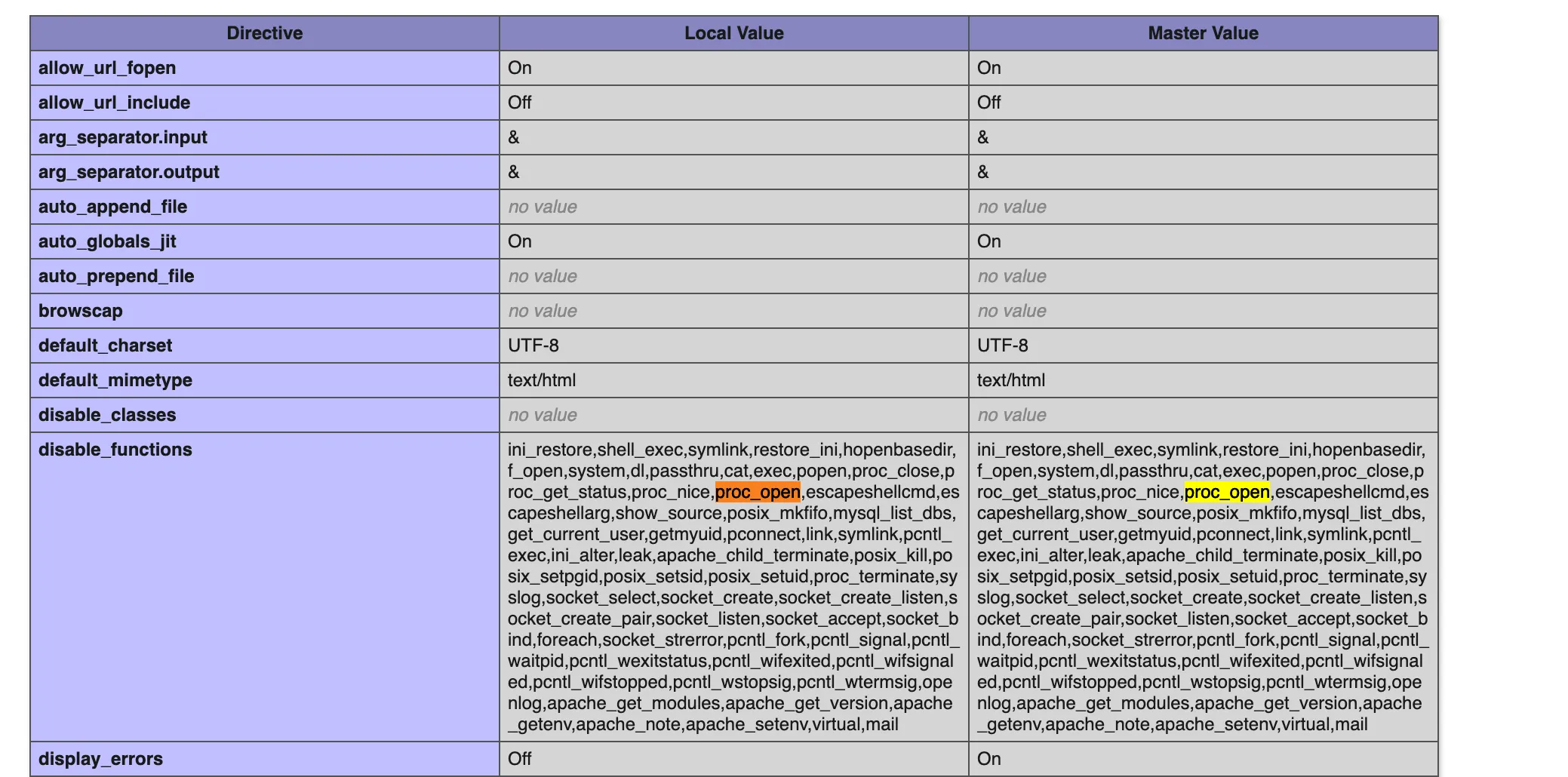The width and height of the screenshot is (1568, 777).
Task: Click the auto_prepend_file directive
Action: (x=116, y=276)
